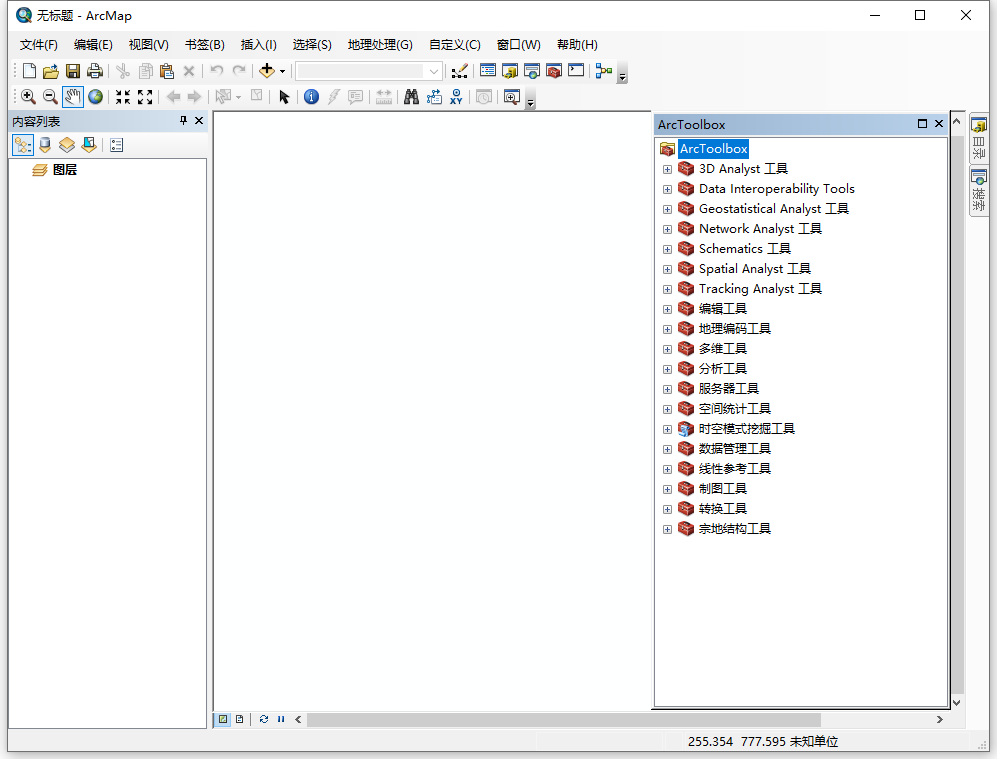Open the Find binoculars tool
Image resolution: width=997 pixels, height=759 pixels.
click(411, 97)
